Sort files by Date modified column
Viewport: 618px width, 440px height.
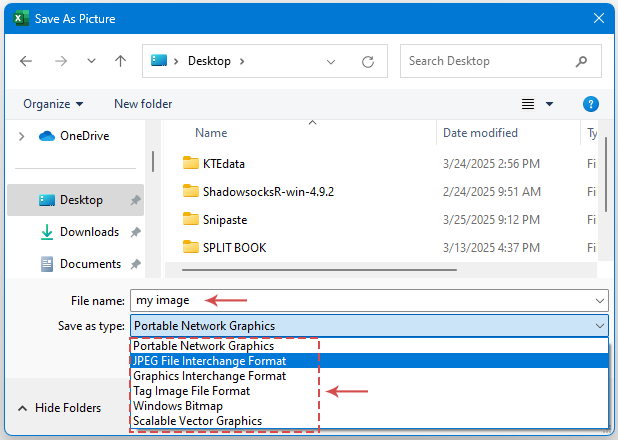coord(482,133)
